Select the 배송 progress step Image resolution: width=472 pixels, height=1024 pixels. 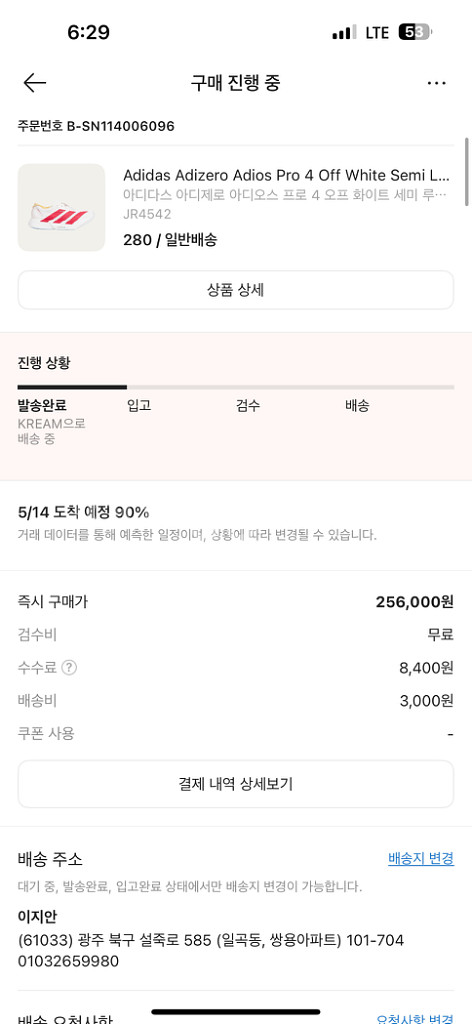click(x=357, y=406)
